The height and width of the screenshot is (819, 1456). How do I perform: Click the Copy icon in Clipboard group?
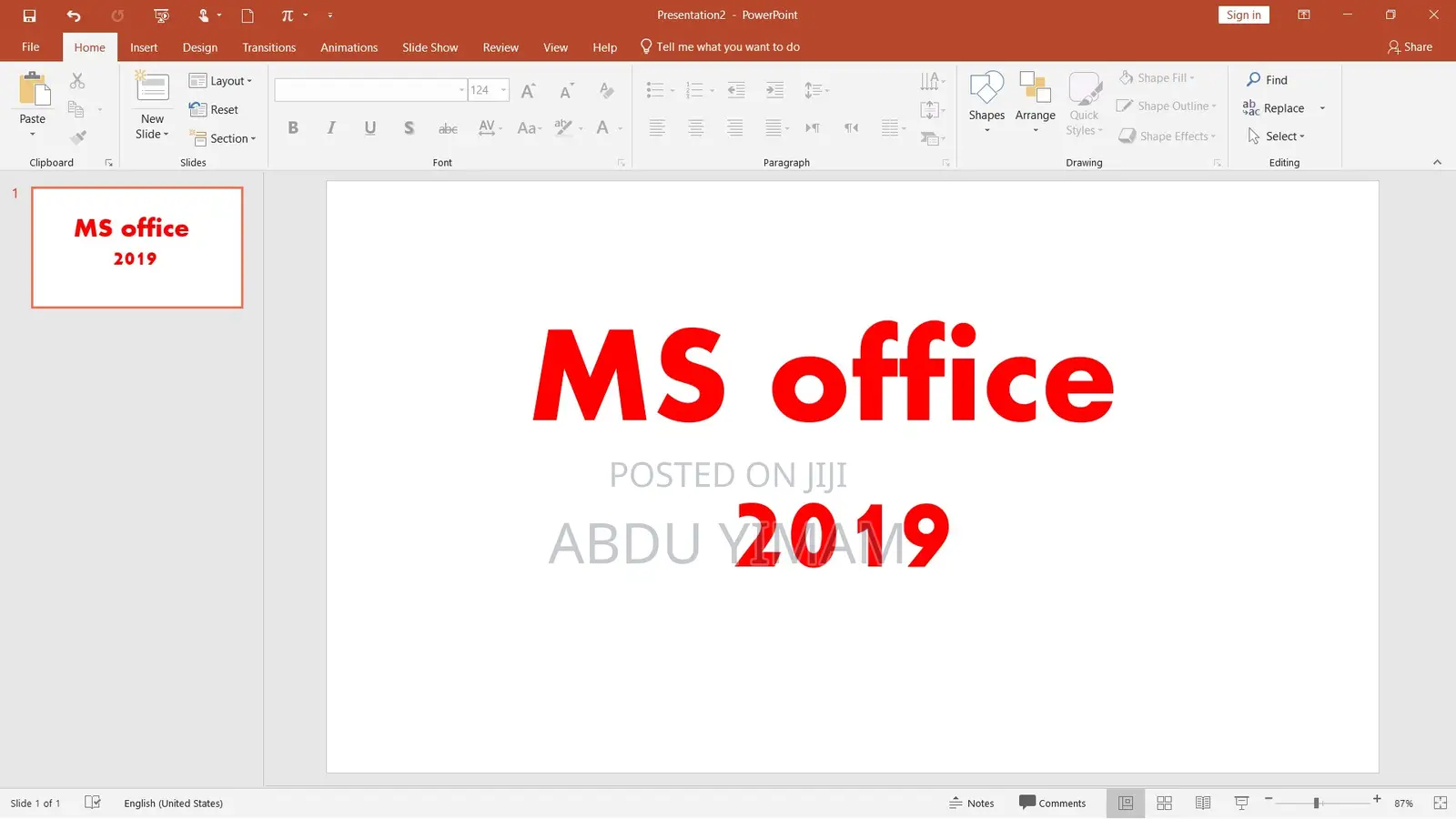click(x=76, y=109)
